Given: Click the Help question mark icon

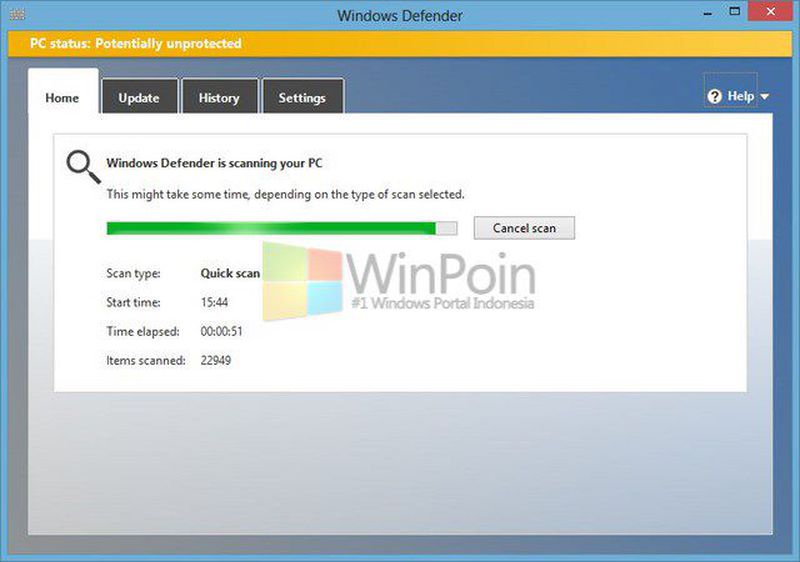Looking at the screenshot, I should [714, 96].
